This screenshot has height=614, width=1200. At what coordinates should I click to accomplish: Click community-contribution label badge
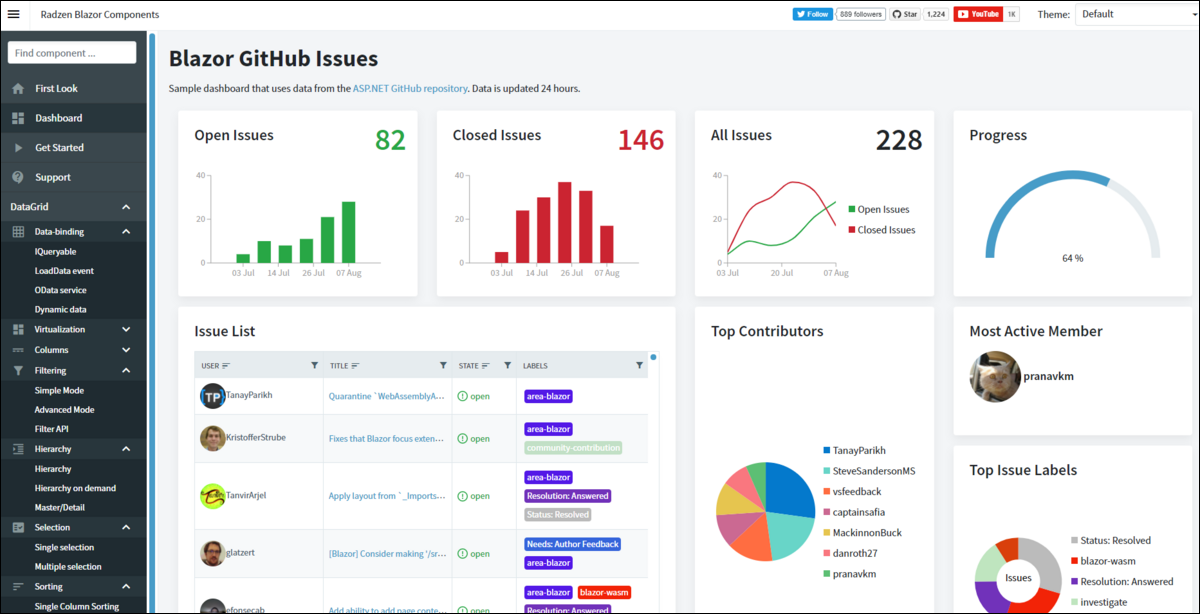click(573, 448)
